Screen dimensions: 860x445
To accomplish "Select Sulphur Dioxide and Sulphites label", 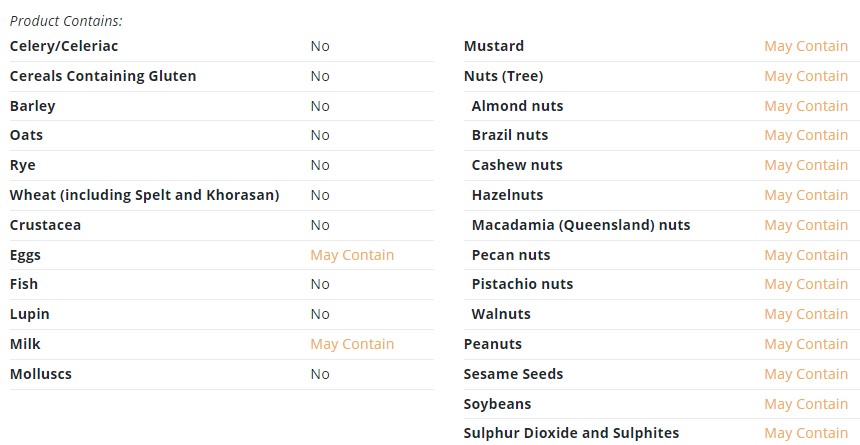I will (572, 433).
